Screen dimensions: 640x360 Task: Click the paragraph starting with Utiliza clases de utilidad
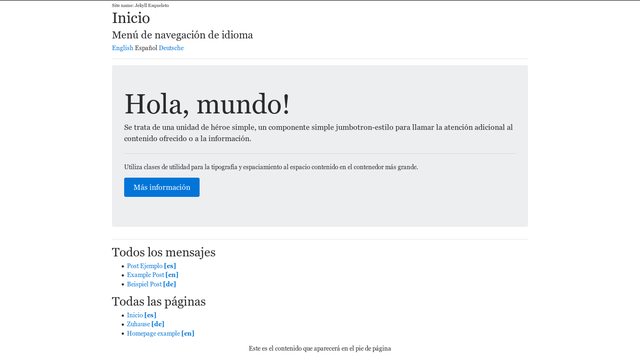271,167
